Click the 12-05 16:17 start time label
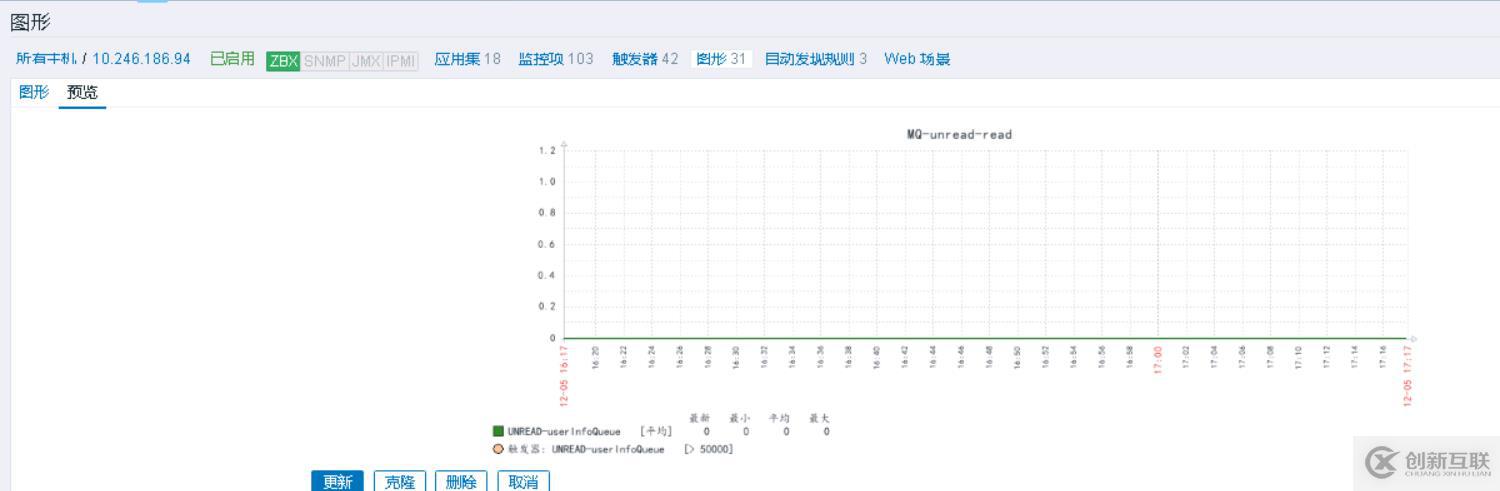The height and width of the screenshot is (491, 1500). pyautogui.click(x=564, y=376)
